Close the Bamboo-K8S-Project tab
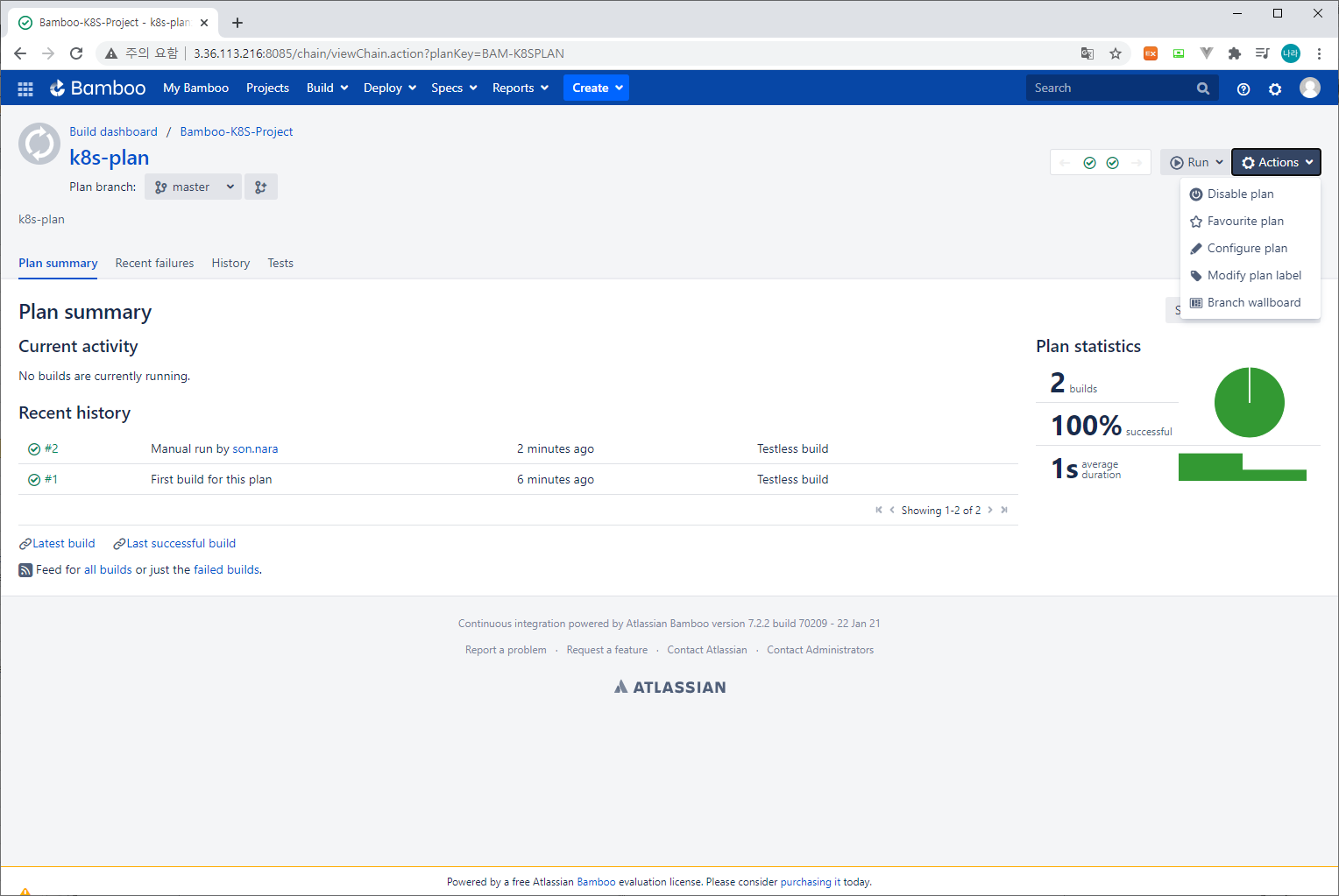Image resolution: width=1339 pixels, height=896 pixels. [204, 23]
